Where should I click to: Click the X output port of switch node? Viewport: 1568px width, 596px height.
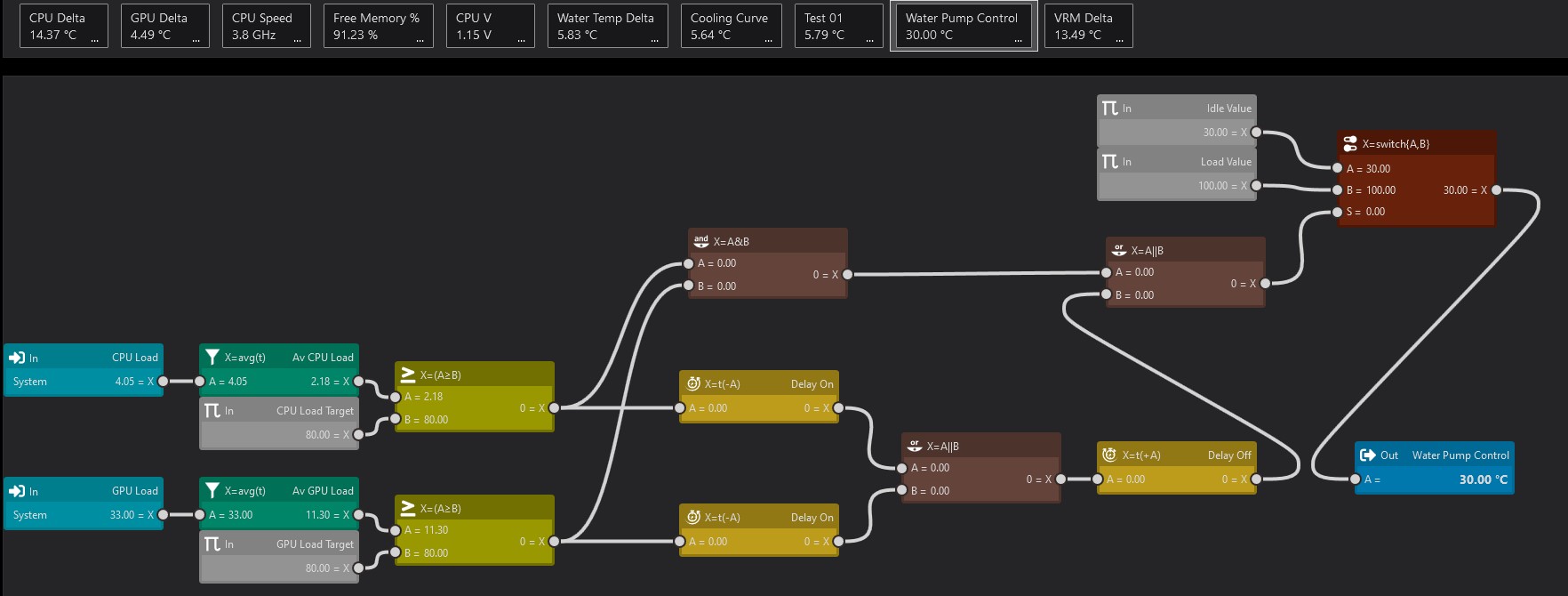[x=1496, y=190]
